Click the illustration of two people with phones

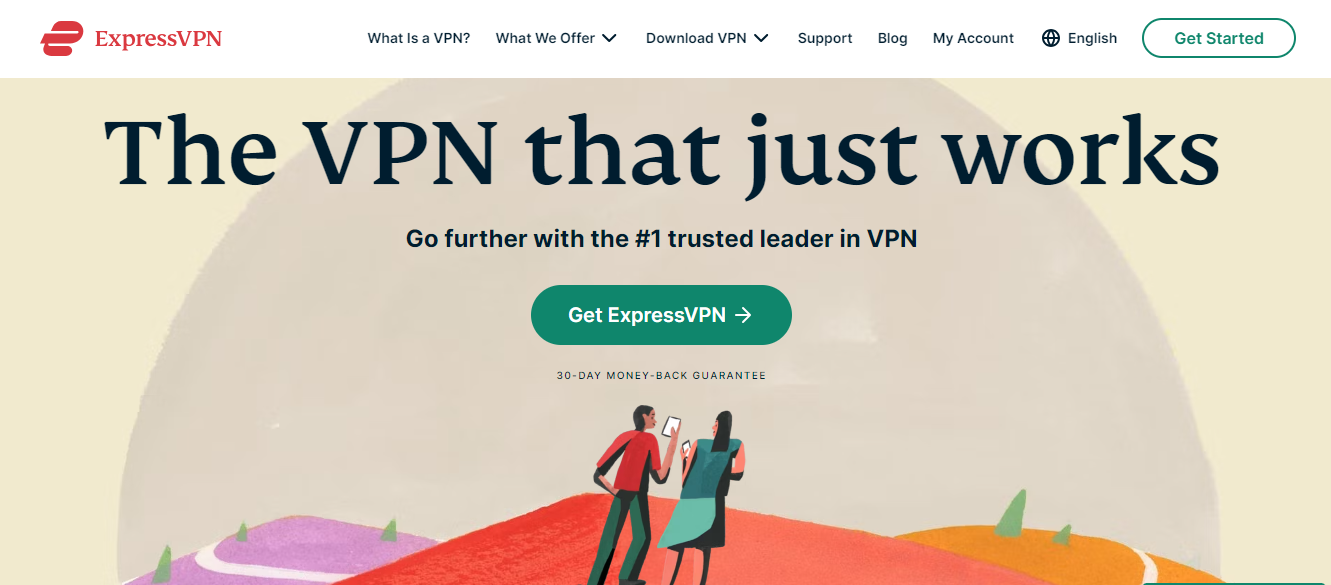[668, 494]
